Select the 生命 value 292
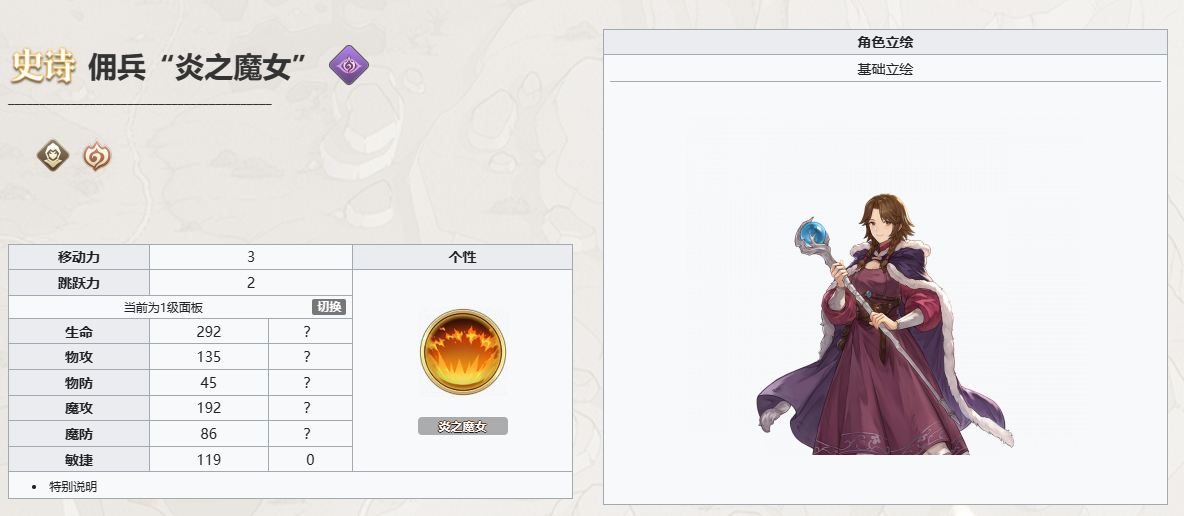 209,332
